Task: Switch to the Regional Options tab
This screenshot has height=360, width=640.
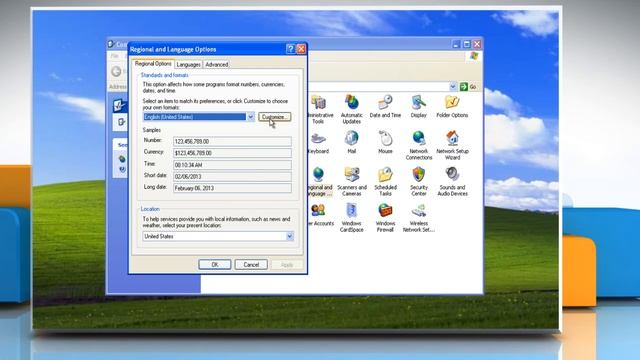Action: point(153,64)
